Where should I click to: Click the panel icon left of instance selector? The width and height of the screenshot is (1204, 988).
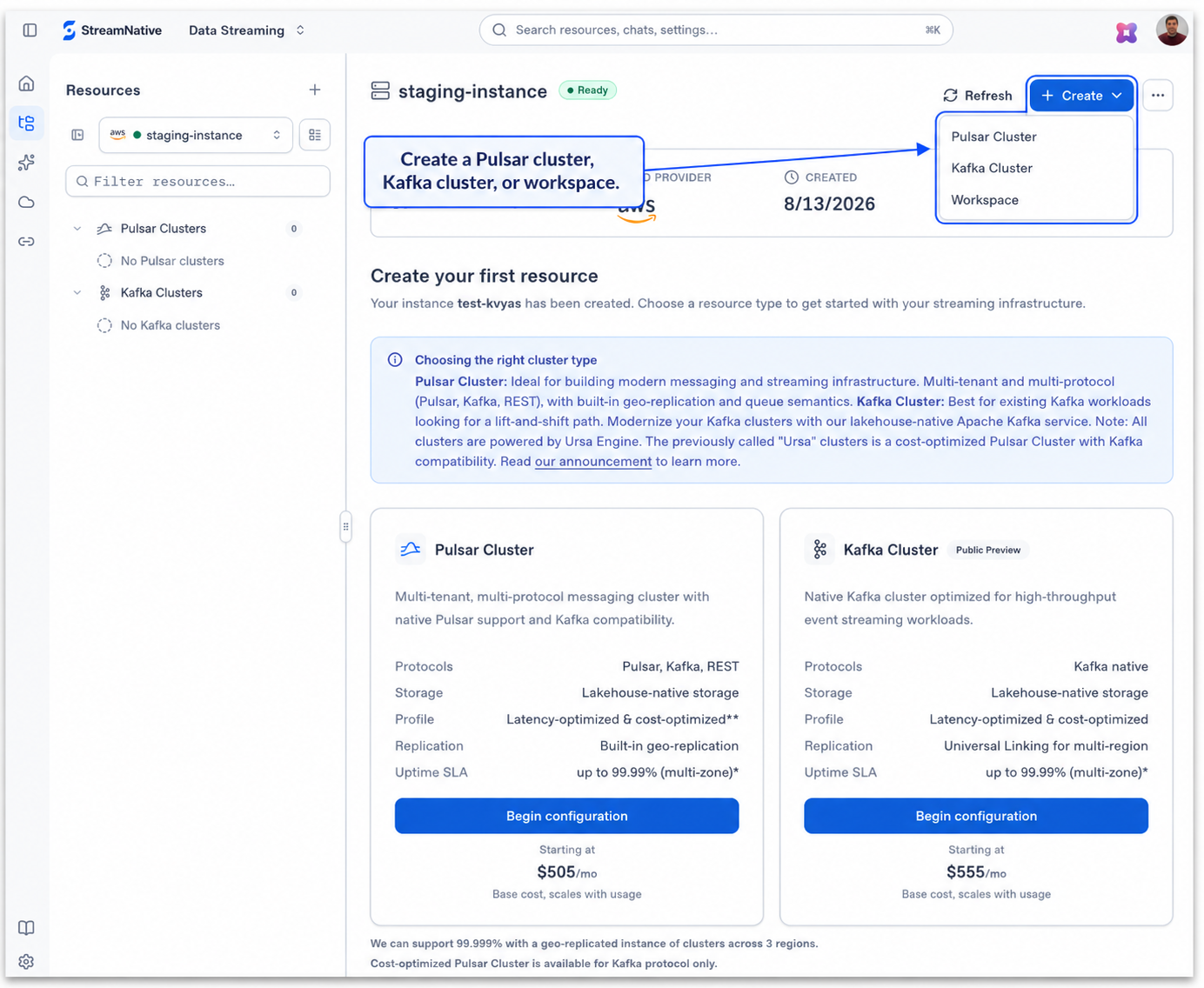pos(77,135)
